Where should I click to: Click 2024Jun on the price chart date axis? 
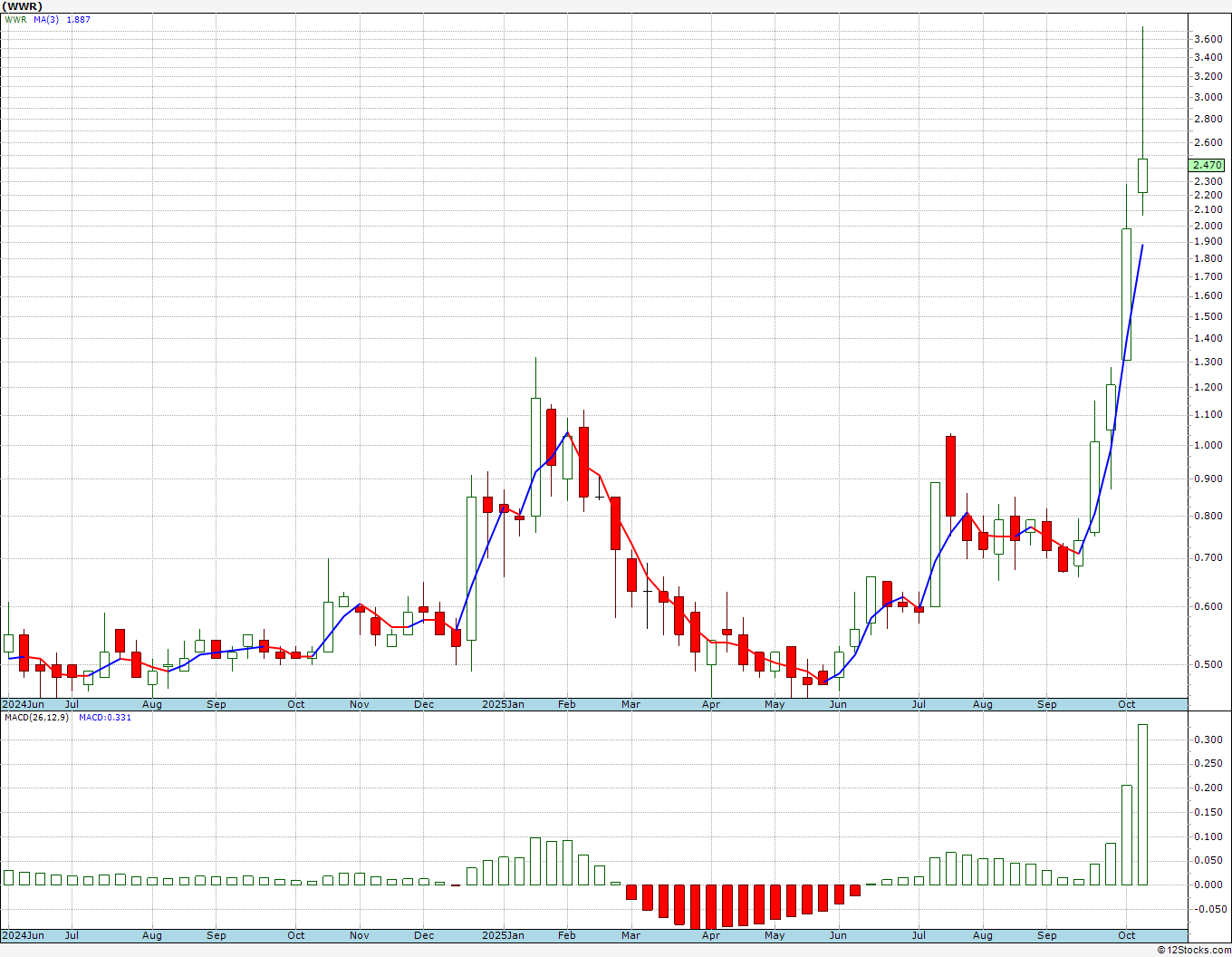(24, 704)
